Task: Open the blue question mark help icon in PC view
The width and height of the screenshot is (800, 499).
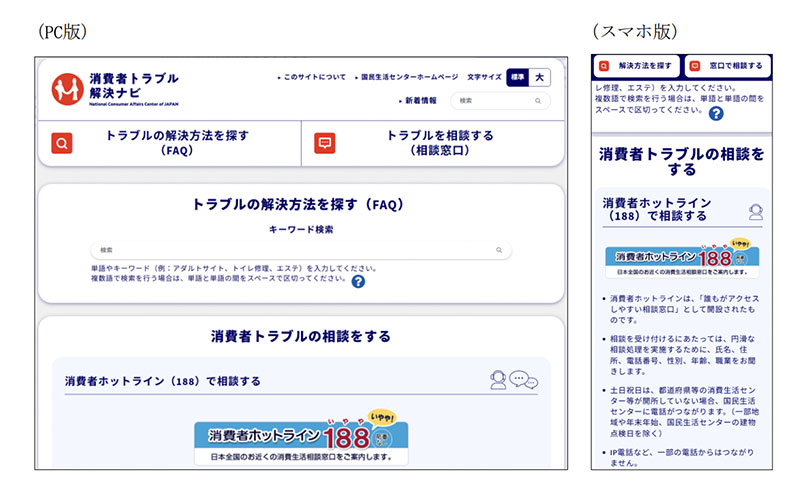Action: click(x=358, y=282)
